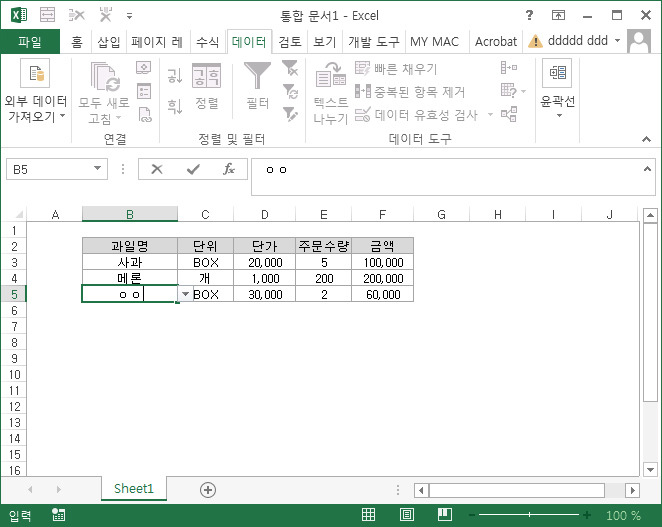The image size is (662, 527).
Task: Cancel the cell entry with X
Action: coord(157,169)
